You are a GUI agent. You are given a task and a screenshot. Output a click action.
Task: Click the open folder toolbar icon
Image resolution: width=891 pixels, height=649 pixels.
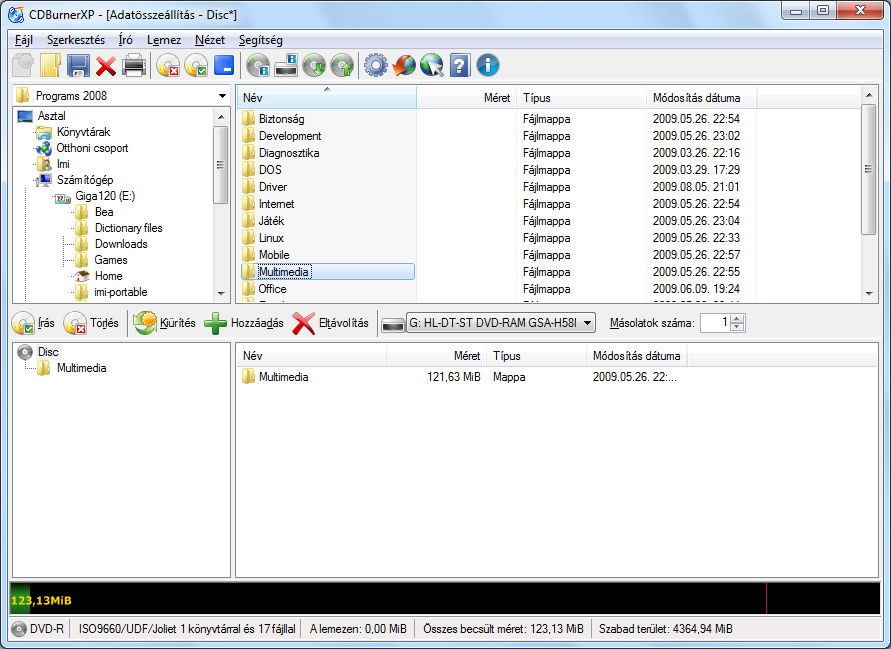pos(50,67)
